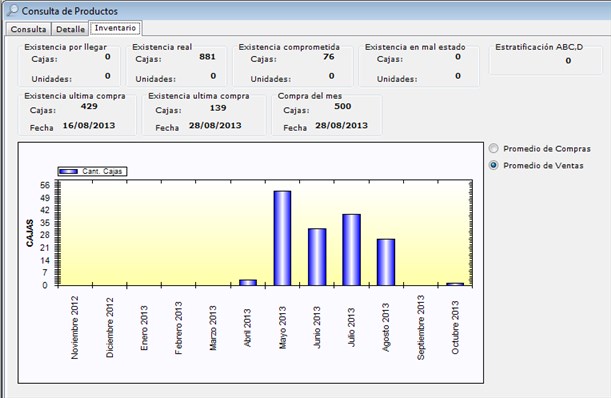Click the Consulta de Productos window title
Viewport: 611px width, 398px height.
tap(69, 11)
